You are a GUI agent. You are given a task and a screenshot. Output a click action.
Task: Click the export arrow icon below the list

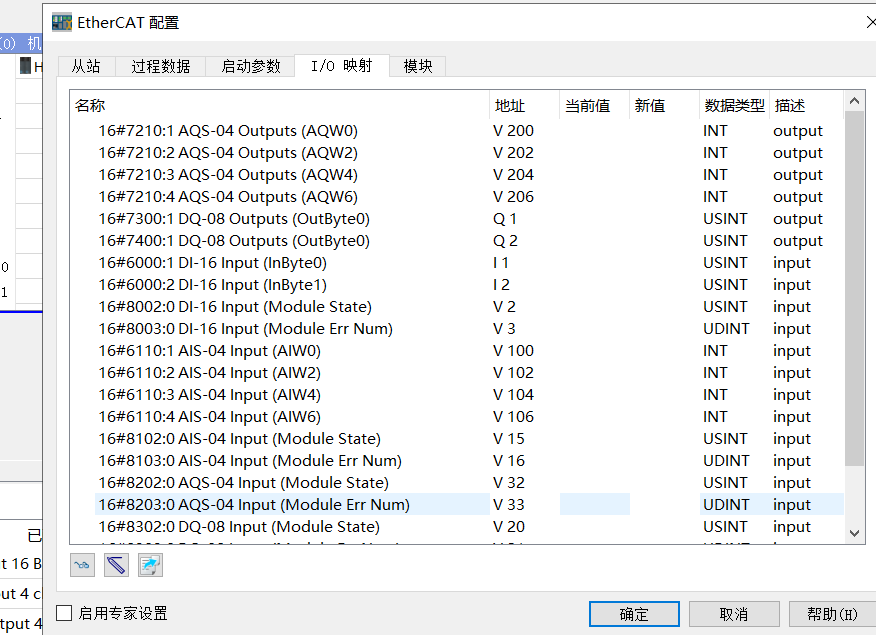(x=150, y=565)
